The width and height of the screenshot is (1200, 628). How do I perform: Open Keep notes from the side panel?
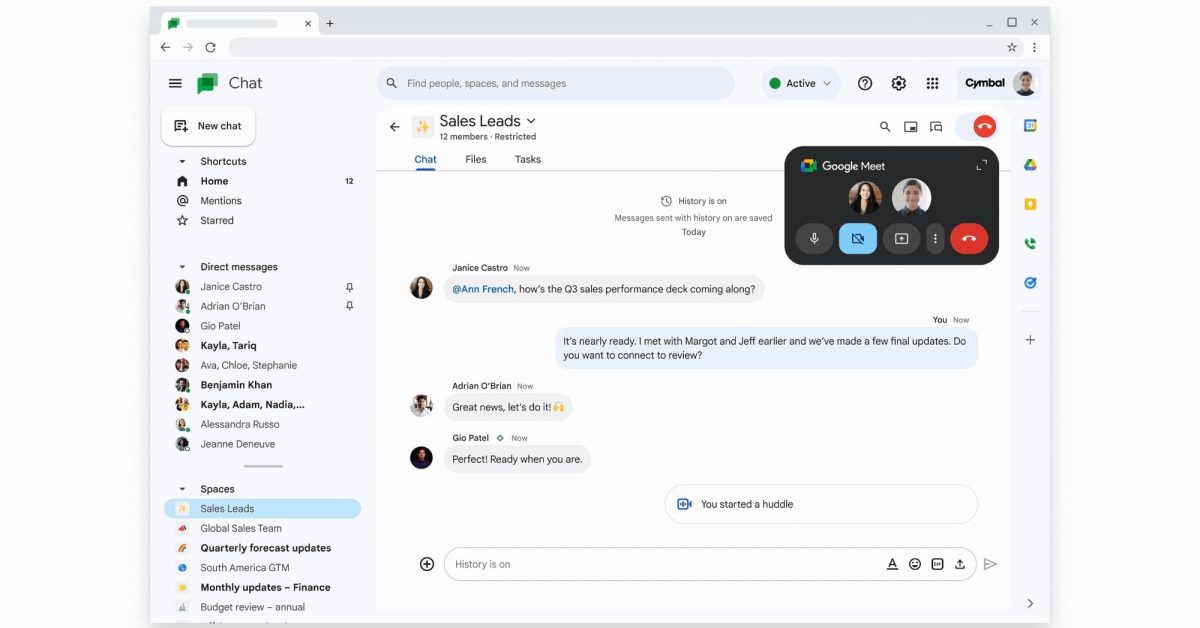coord(1030,204)
